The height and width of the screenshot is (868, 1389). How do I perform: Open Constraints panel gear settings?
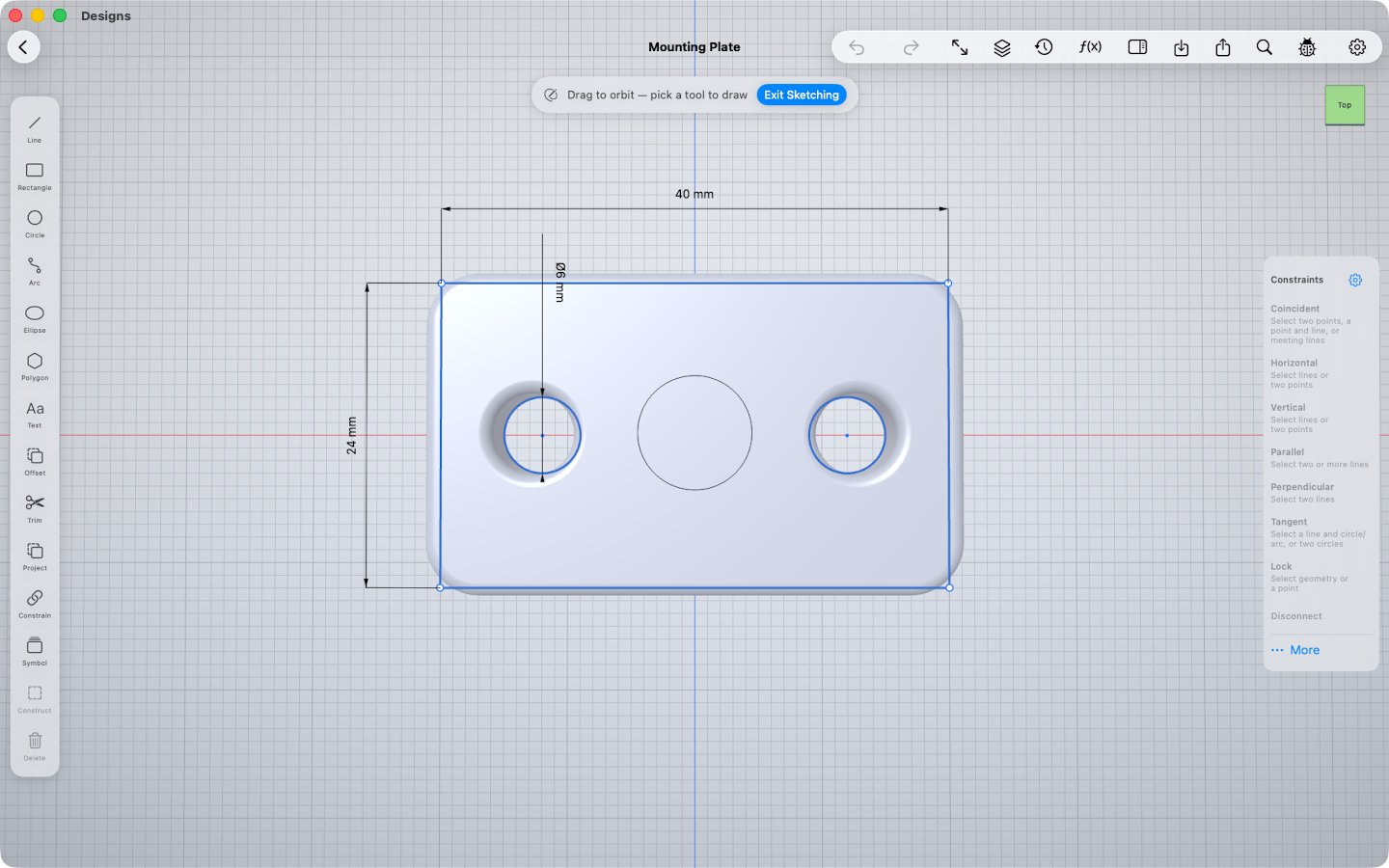pos(1355,280)
